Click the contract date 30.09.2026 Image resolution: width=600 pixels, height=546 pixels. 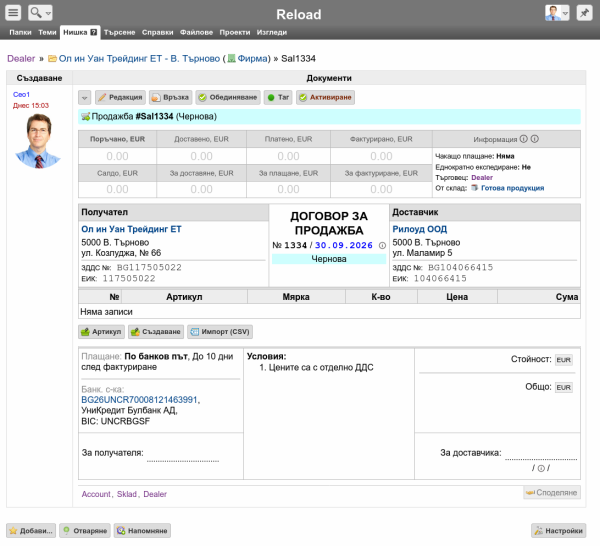click(x=344, y=245)
